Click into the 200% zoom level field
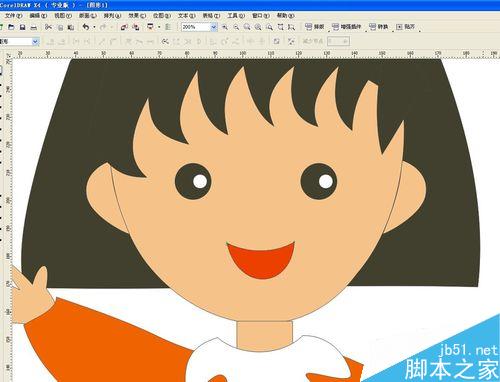500x382 pixels. pyautogui.click(x=196, y=27)
